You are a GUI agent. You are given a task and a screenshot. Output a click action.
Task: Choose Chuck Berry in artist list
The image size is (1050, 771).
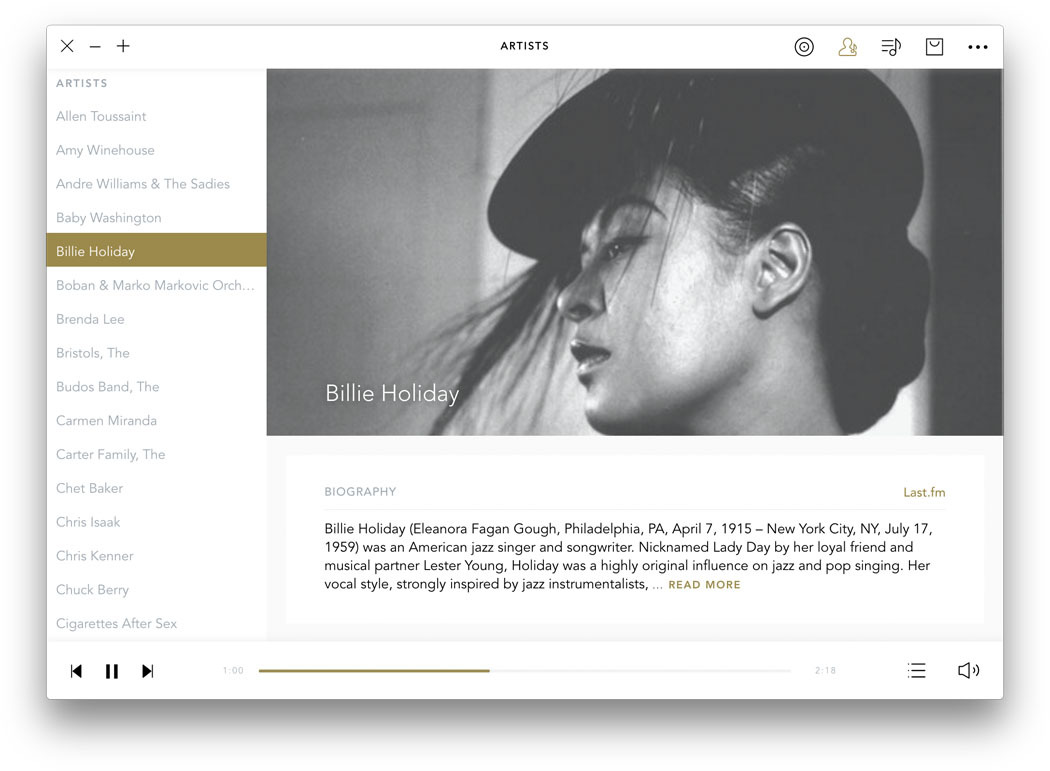pos(92,590)
